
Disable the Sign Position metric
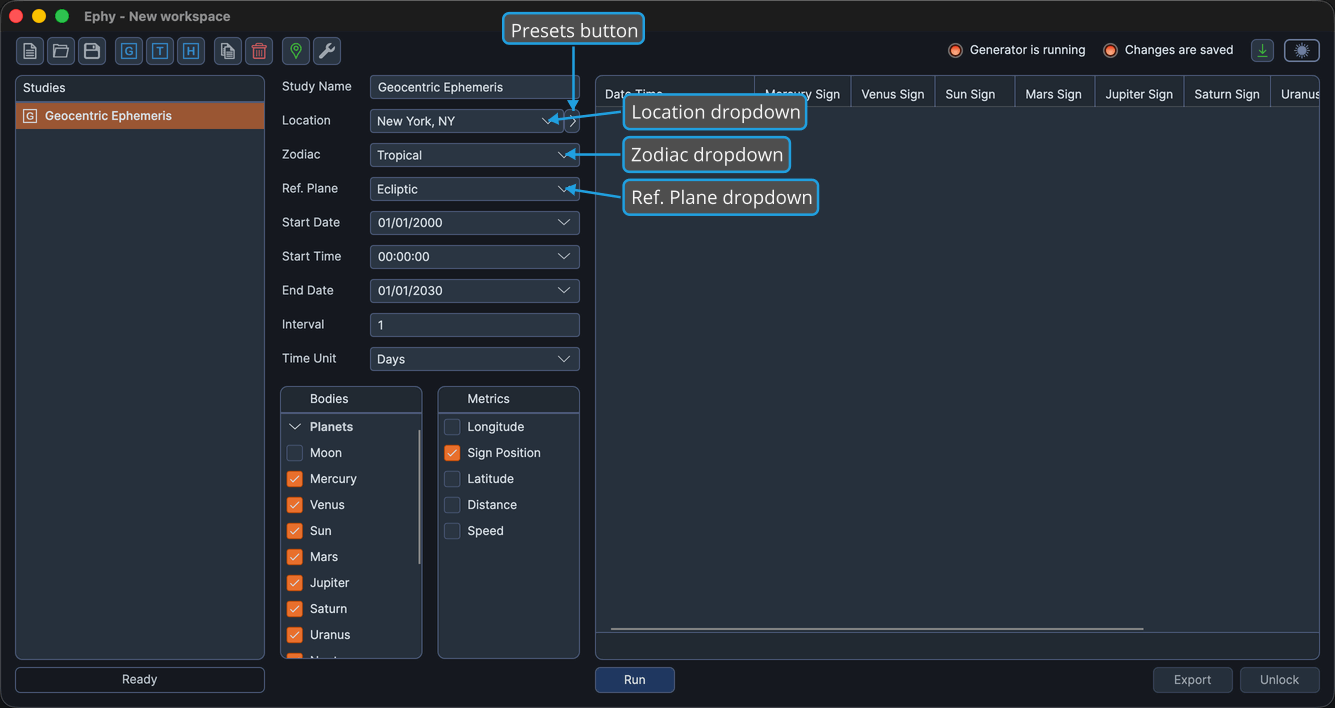click(x=452, y=453)
